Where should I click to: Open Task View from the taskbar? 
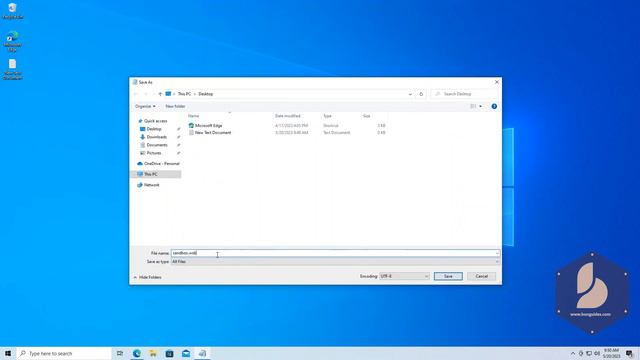(120, 353)
